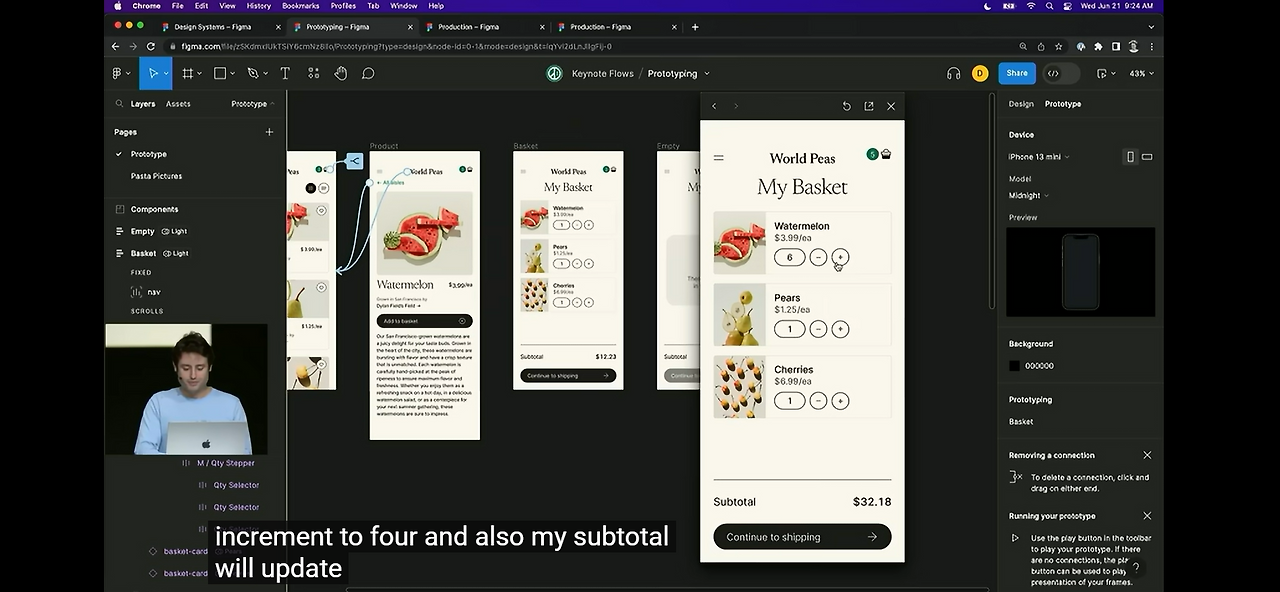Select the Move tool in Figma toolbar
Viewport: 1280px width, 592px height.
tap(154, 73)
